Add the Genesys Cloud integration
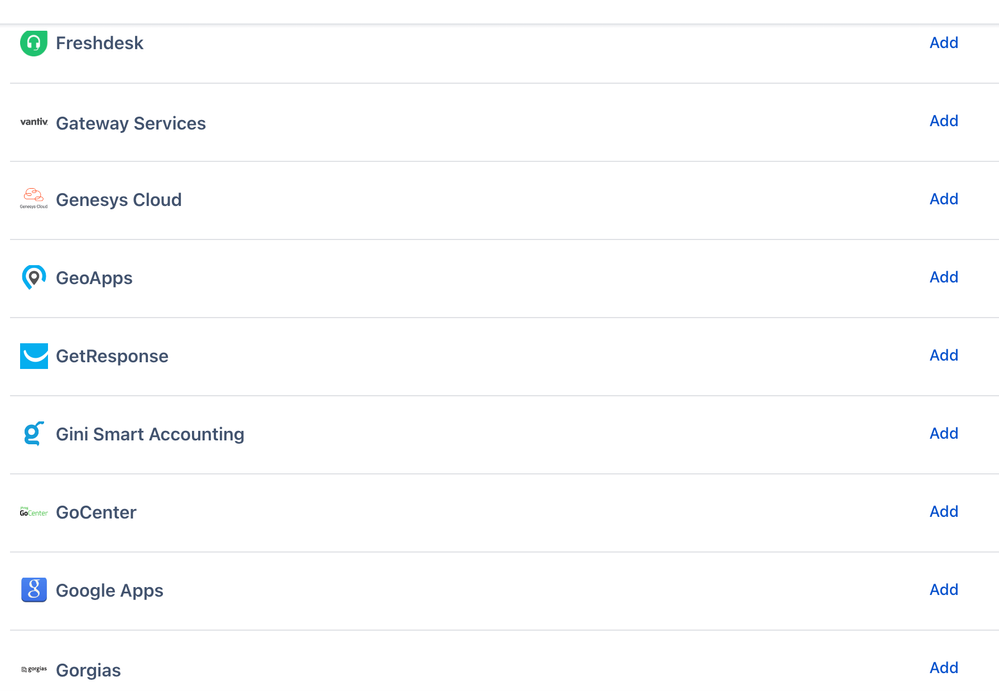The image size is (999, 691). click(x=943, y=199)
